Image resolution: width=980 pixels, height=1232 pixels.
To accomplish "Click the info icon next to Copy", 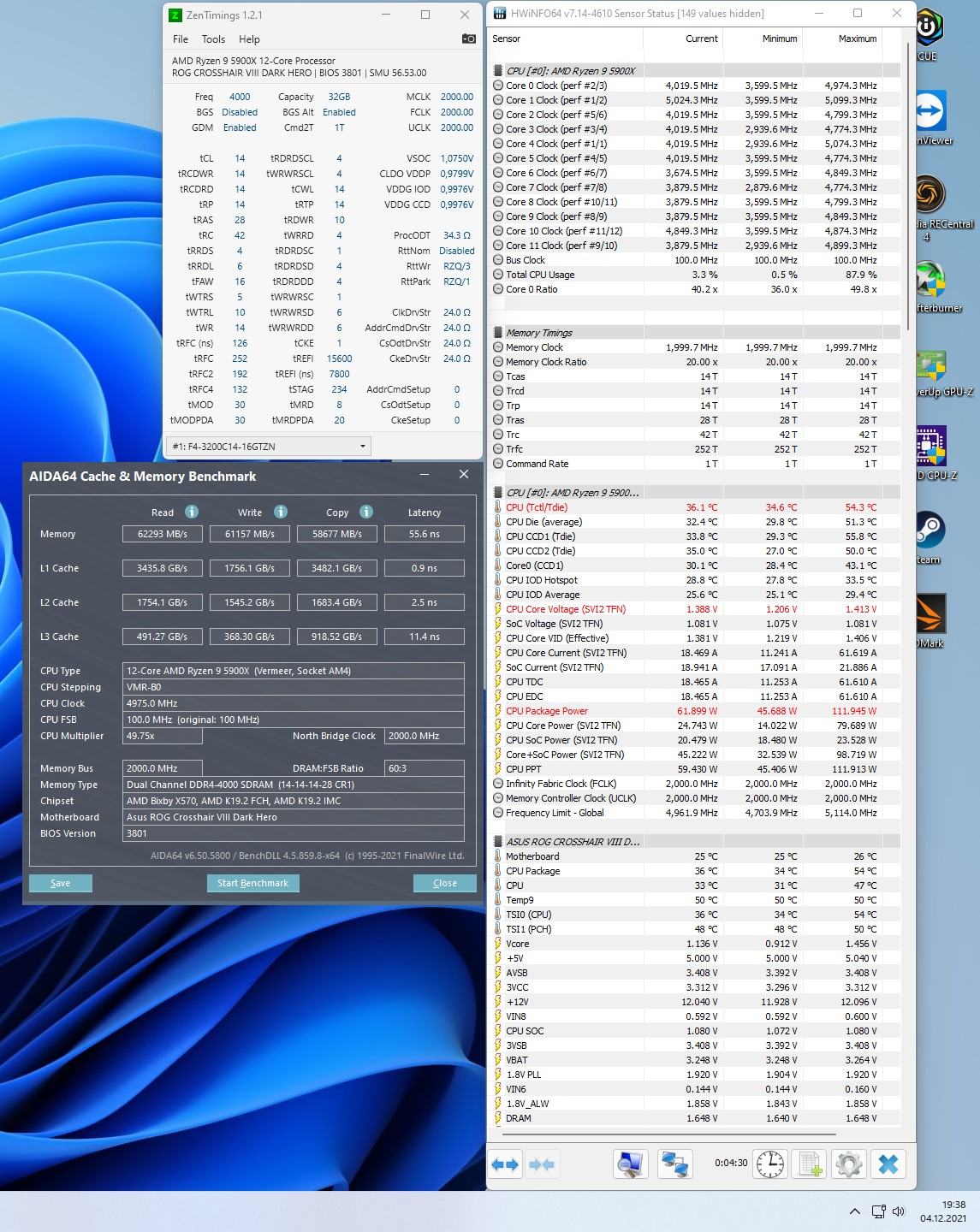I will [x=366, y=512].
